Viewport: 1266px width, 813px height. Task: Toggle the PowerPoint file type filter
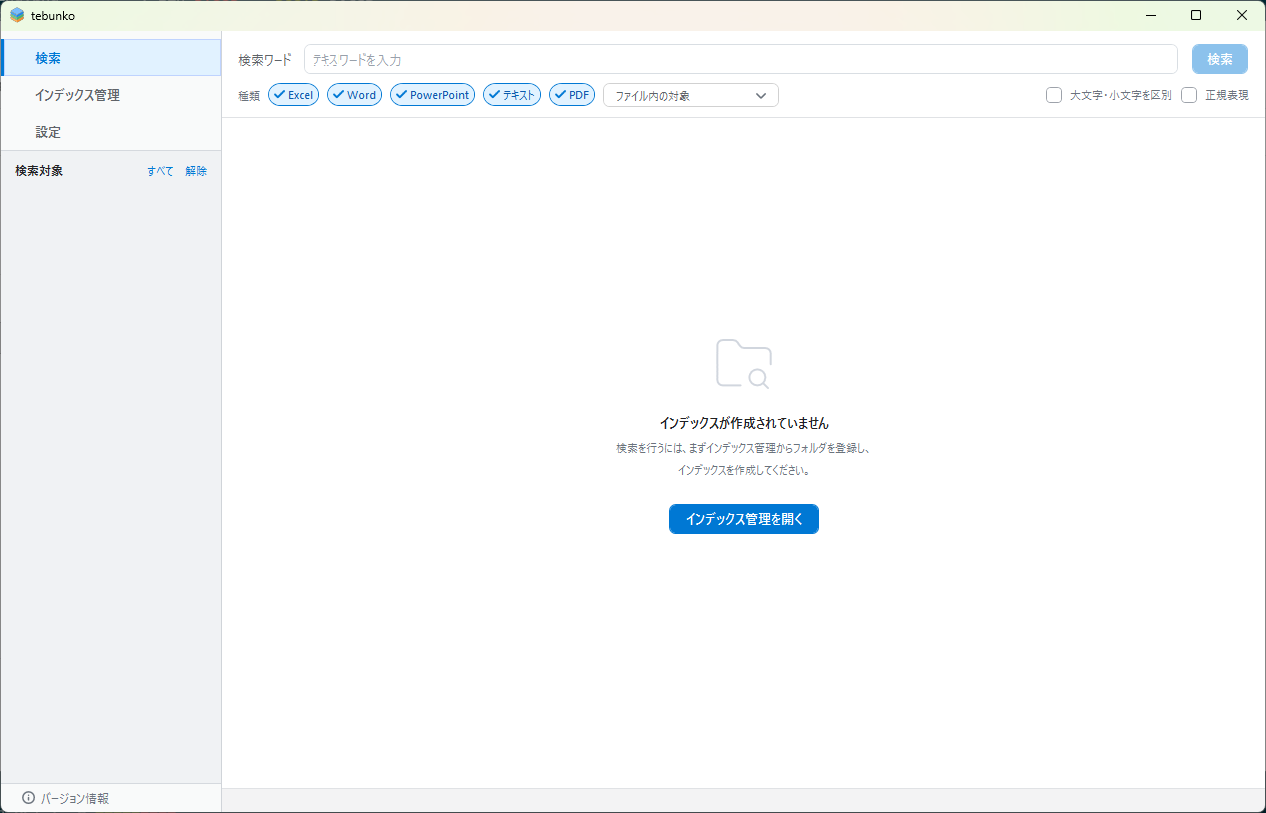coord(432,95)
